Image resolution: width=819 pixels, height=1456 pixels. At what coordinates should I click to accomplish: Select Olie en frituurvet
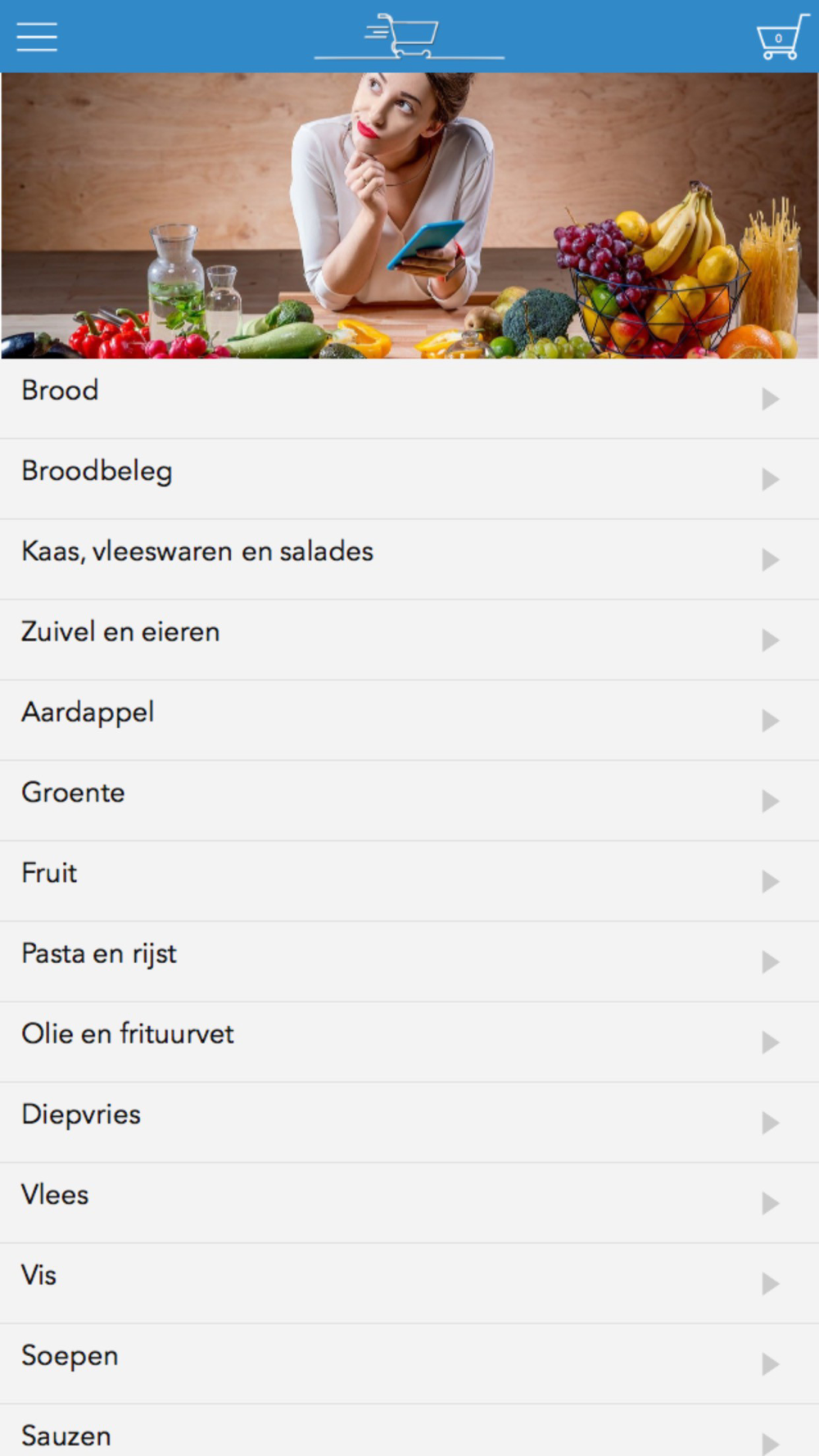click(409, 1042)
